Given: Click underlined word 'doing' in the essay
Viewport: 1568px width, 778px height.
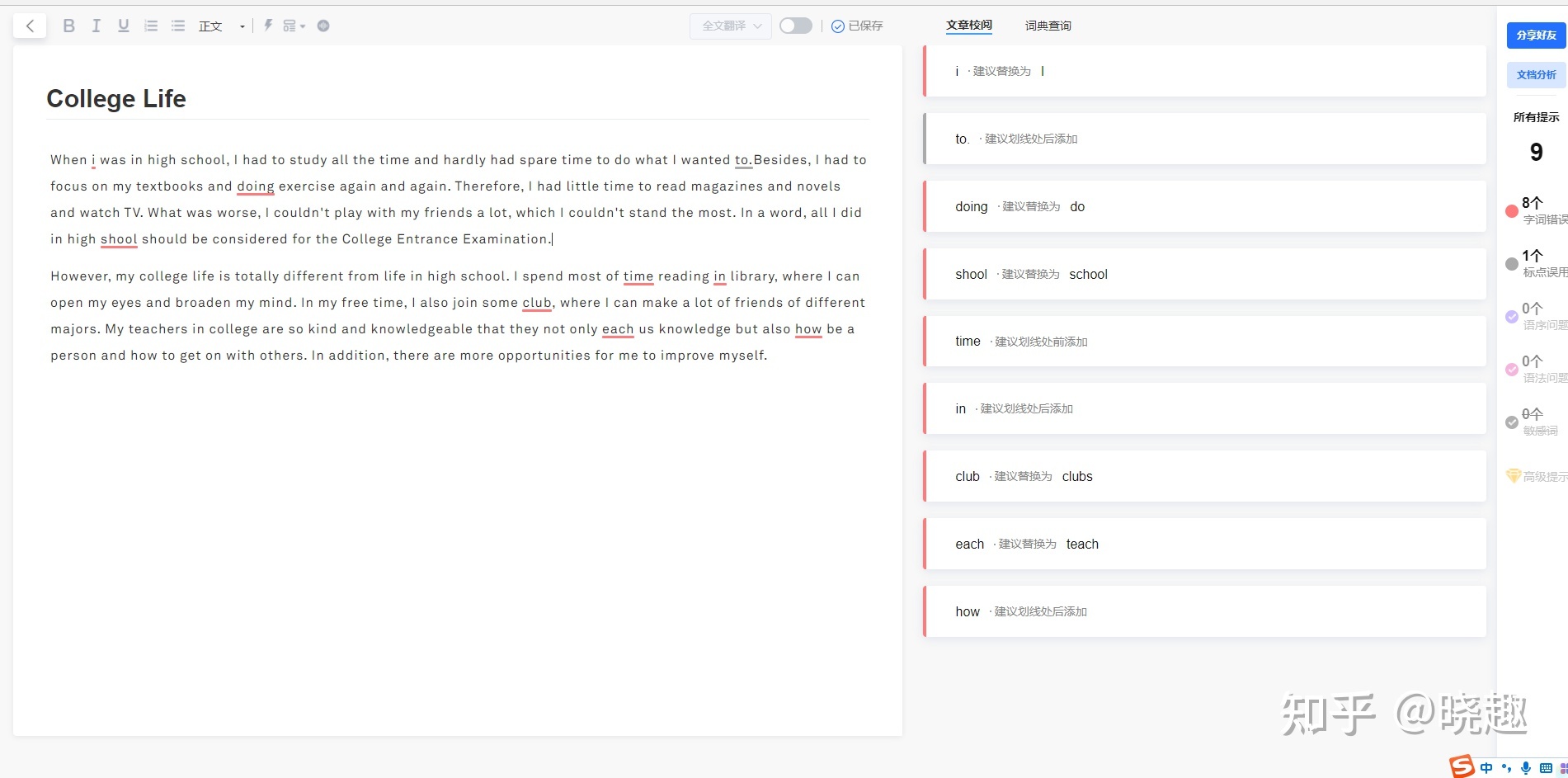Looking at the screenshot, I should click(x=256, y=186).
